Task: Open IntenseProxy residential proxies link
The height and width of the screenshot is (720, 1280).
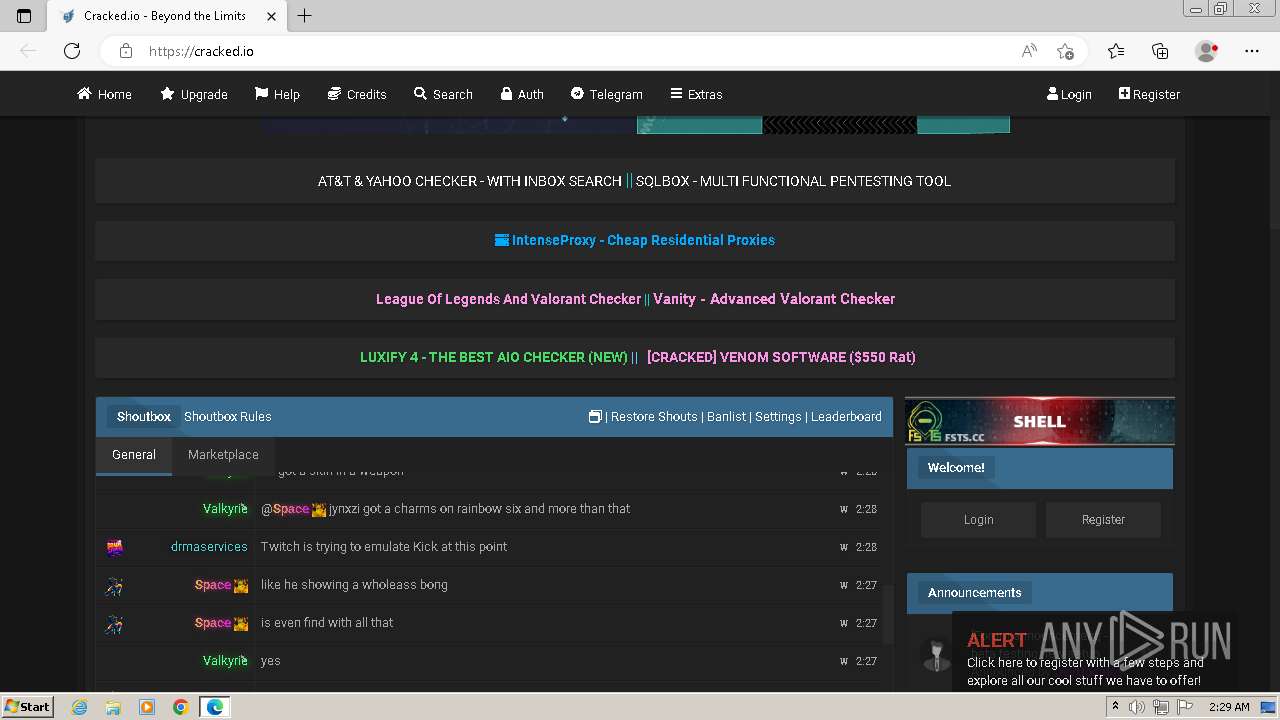Action: click(x=635, y=240)
